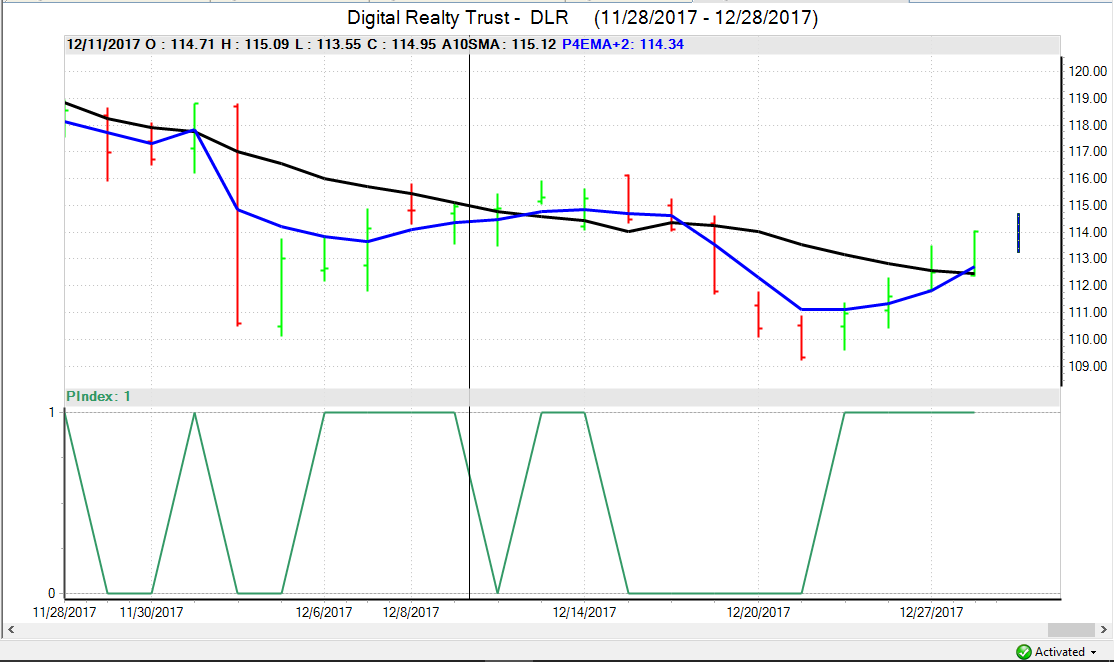Click the 12/14/2017 date axis label

click(x=585, y=612)
